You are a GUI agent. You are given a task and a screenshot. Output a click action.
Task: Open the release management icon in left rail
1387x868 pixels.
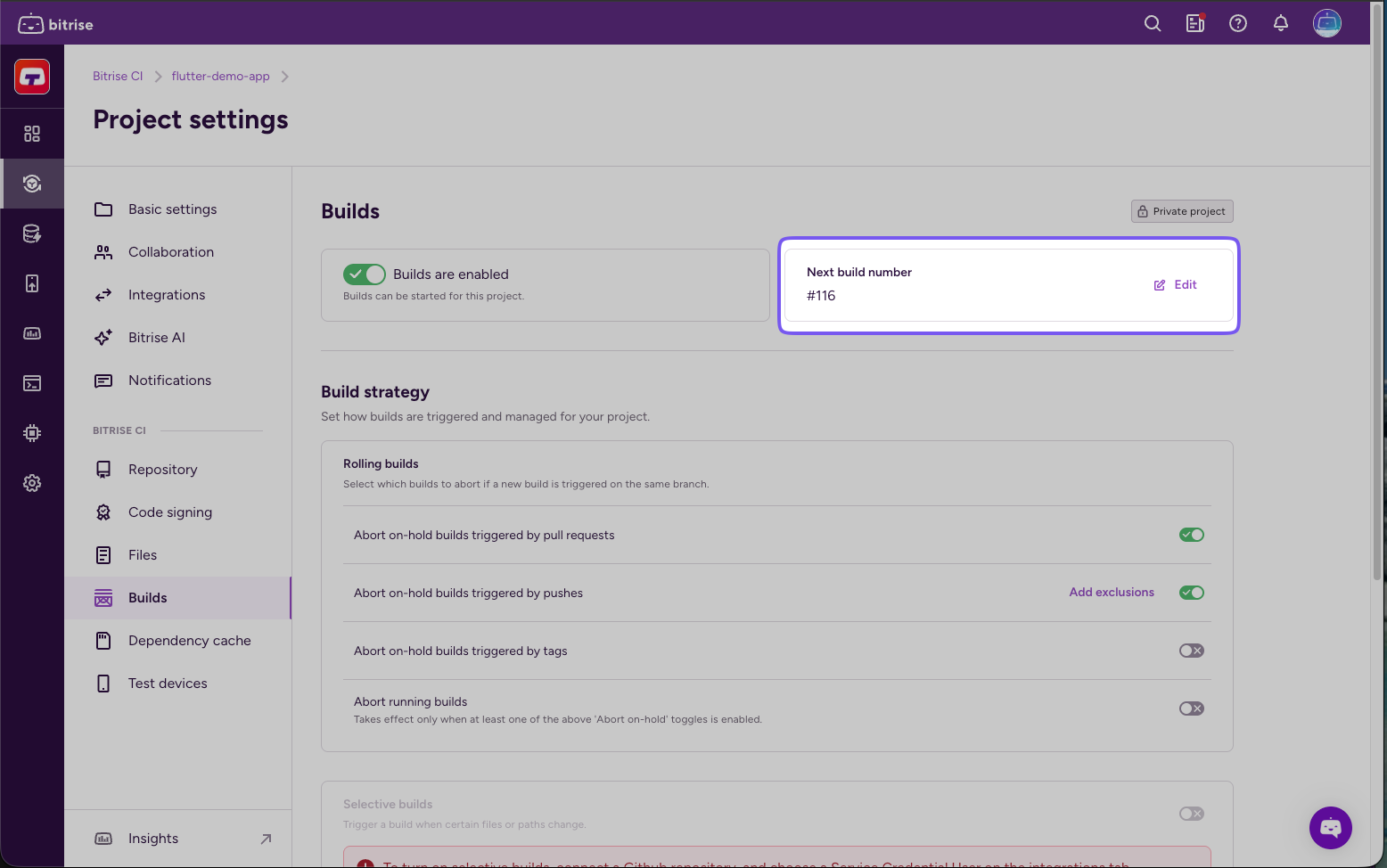coord(32,283)
